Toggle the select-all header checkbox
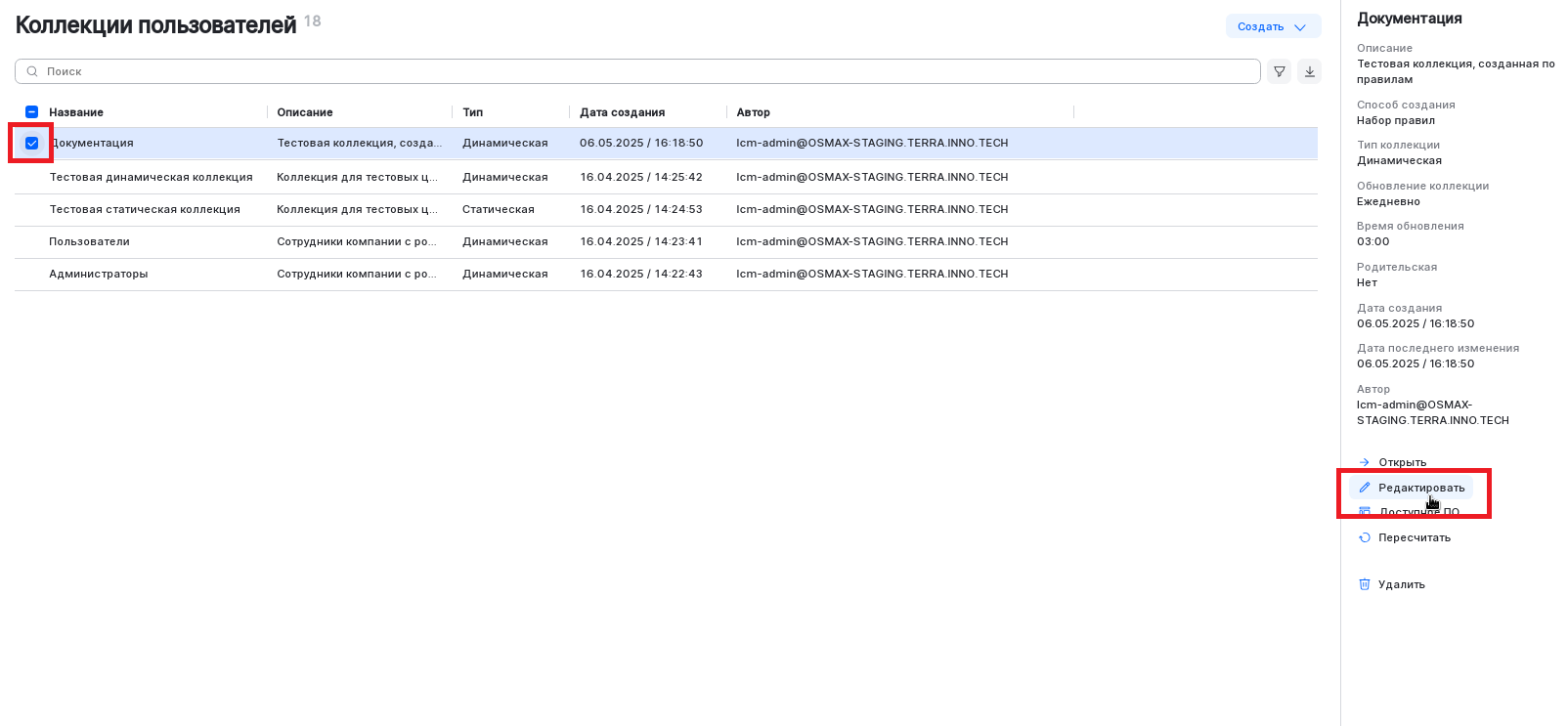Viewport: 1568px width, 726px height. pos(31,112)
